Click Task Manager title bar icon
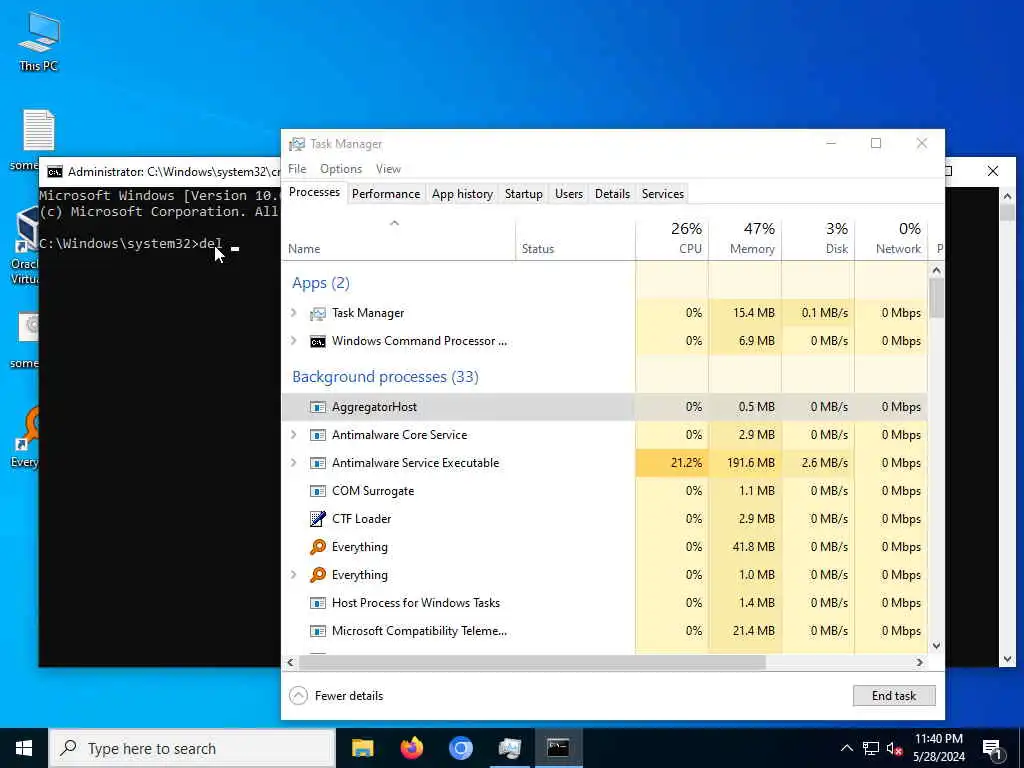1024x768 pixels. 297,144
